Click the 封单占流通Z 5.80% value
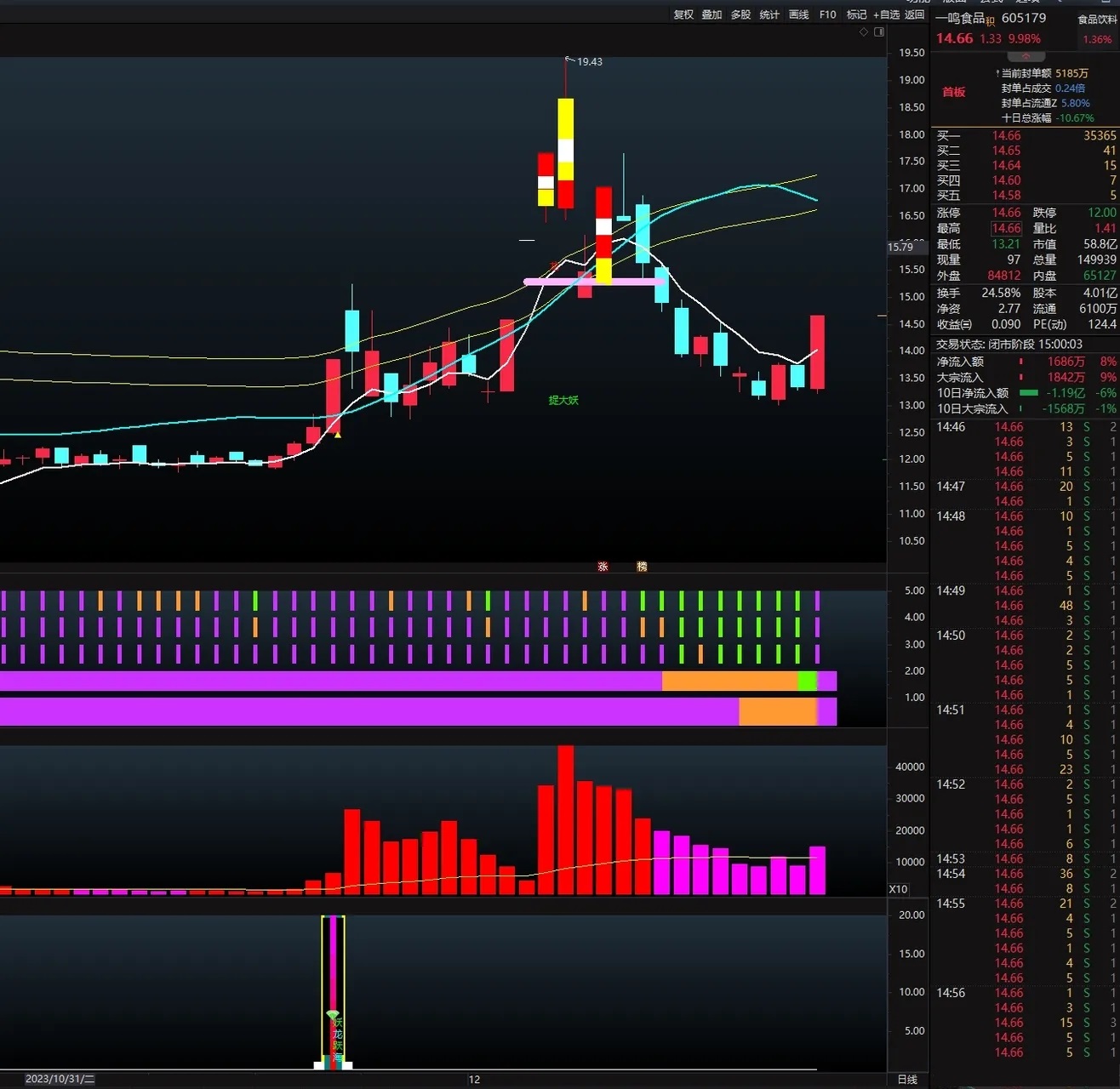Image resolution: width=1120 pixels, height=1089 pixels. click(1076, 104)
